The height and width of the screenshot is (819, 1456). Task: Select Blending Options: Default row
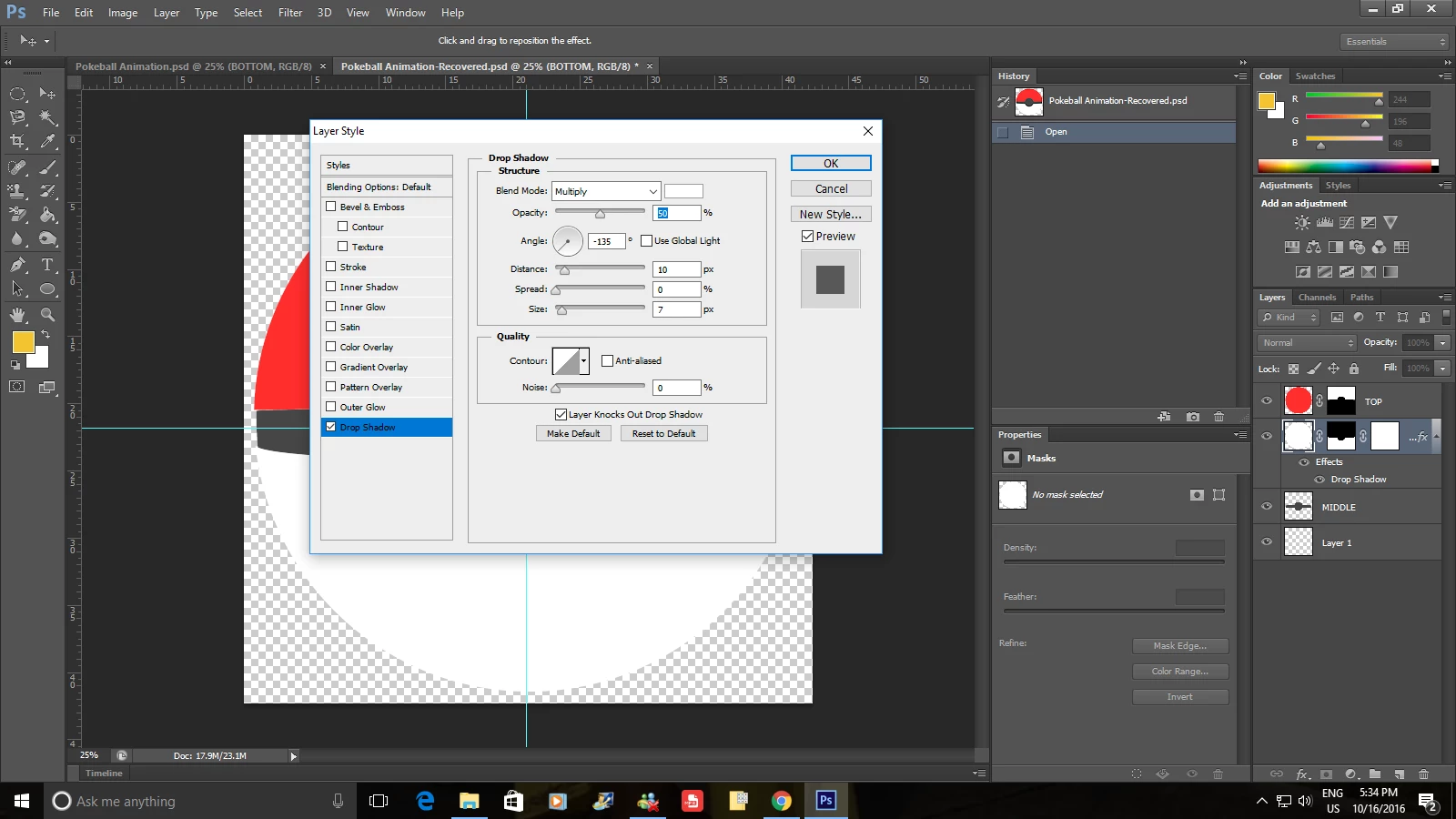(387, 187)
